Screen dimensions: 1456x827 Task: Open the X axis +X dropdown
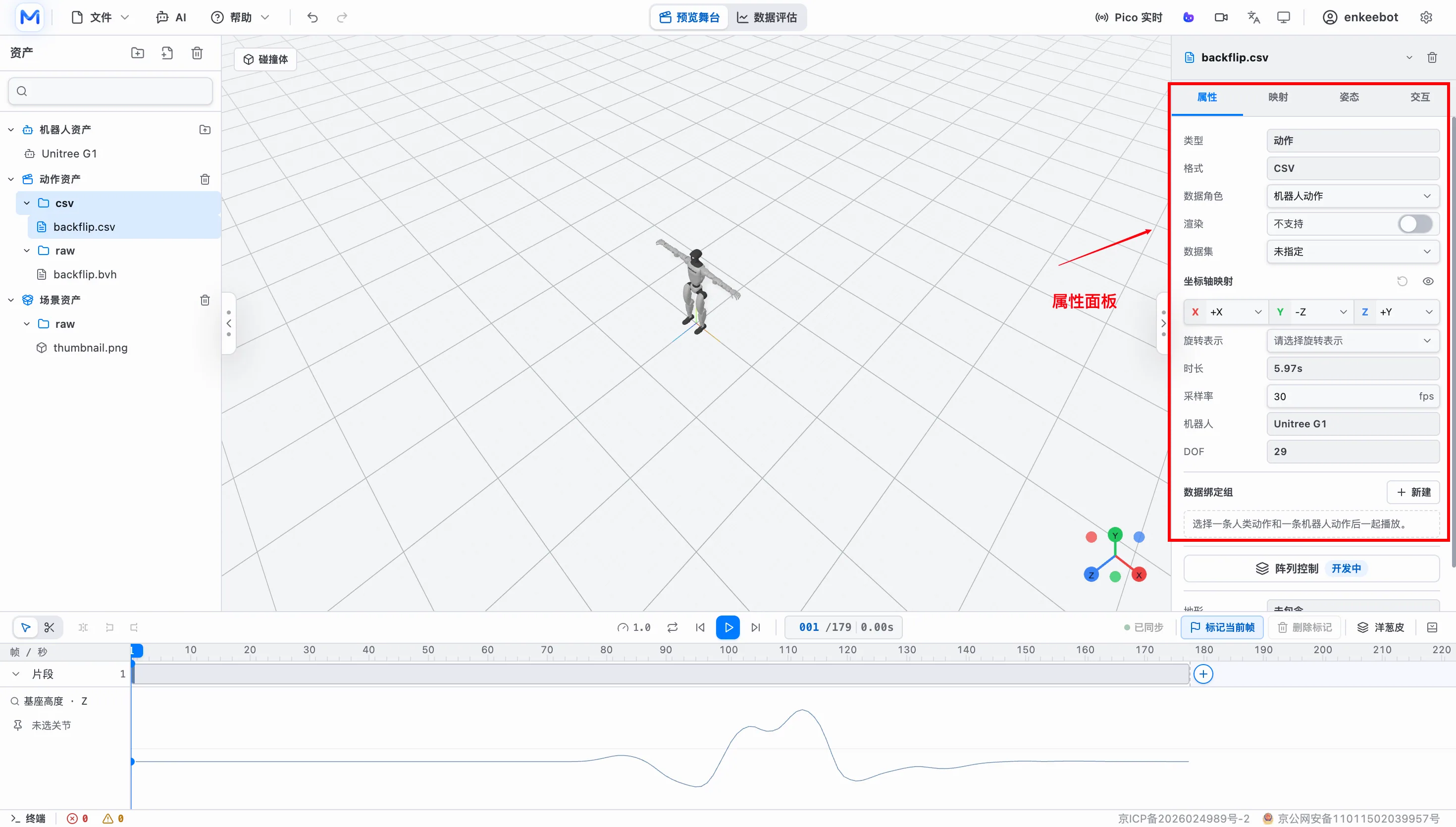[x=1227, y=312]
